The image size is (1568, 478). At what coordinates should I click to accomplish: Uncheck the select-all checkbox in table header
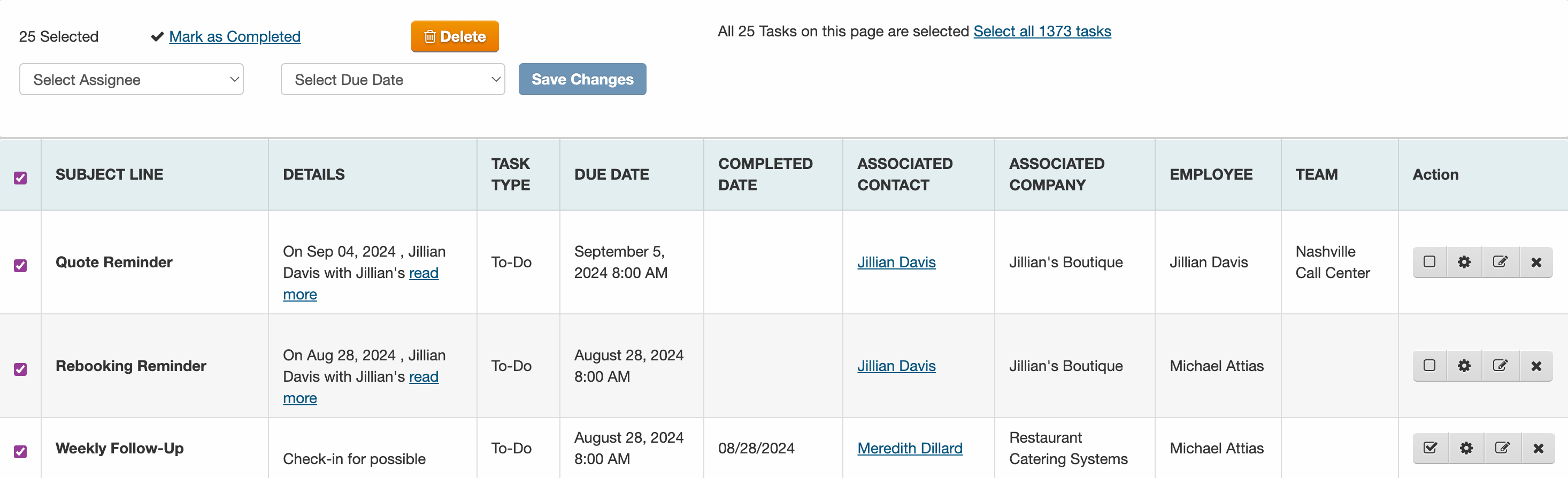[x=21, y=178]
